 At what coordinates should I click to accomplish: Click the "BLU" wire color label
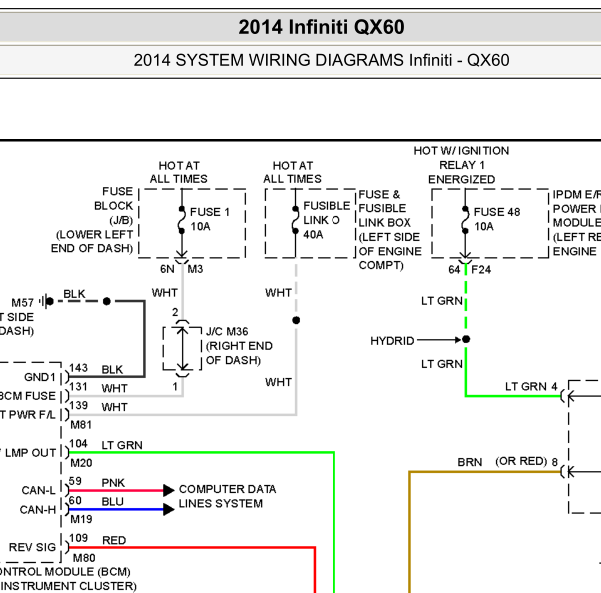(112, 501)
